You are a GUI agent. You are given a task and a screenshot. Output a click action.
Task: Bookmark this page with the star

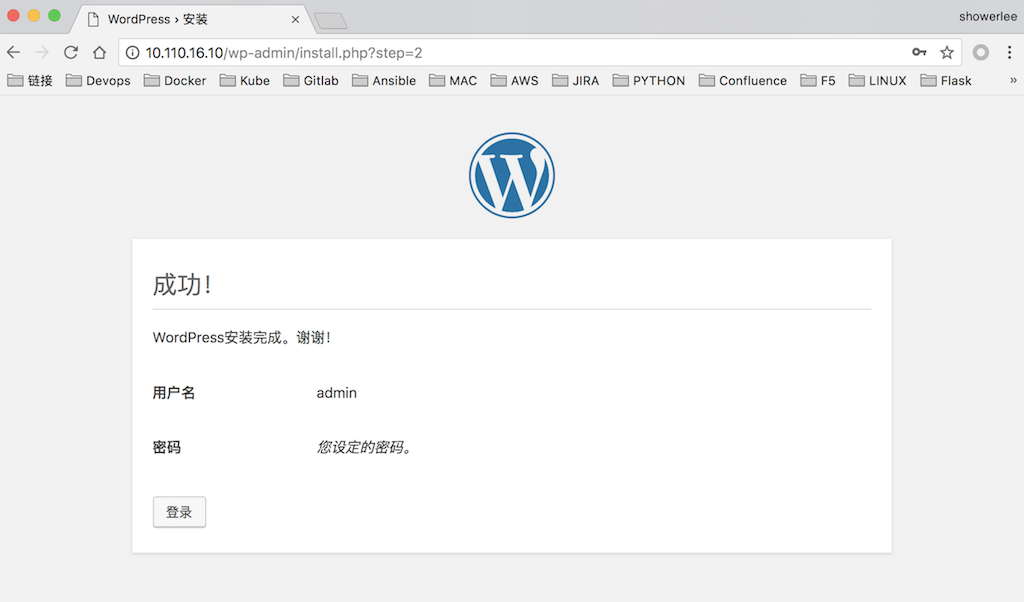[x=947, y=52]
